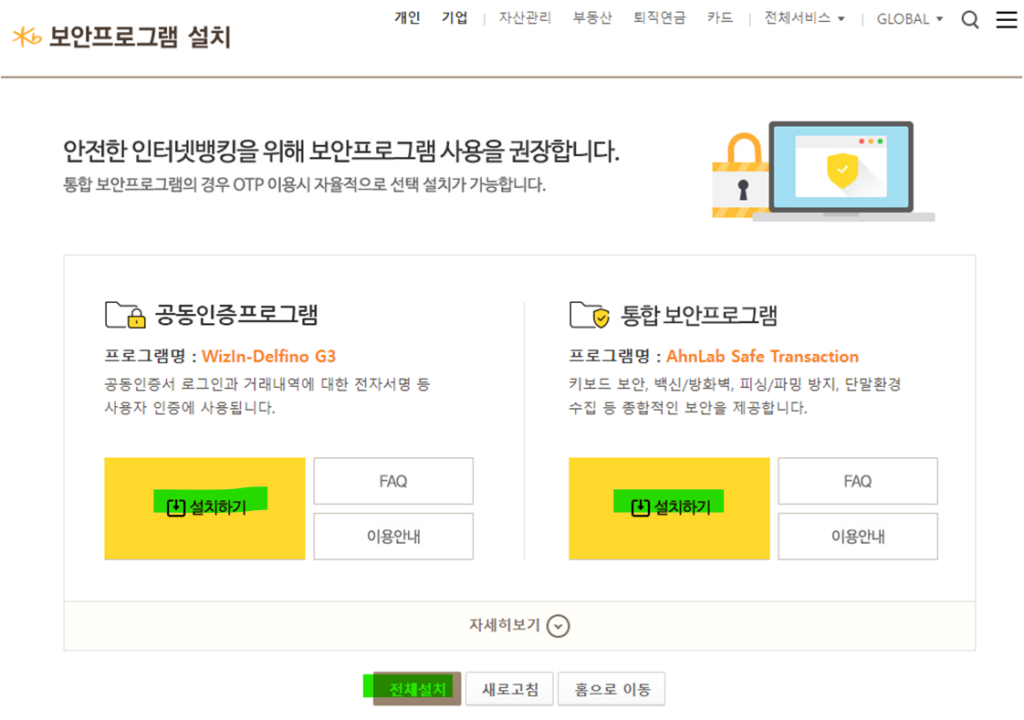Open the 부동산 menu item
Screen dimensions: 1024x720
click(x=592, y=18)
